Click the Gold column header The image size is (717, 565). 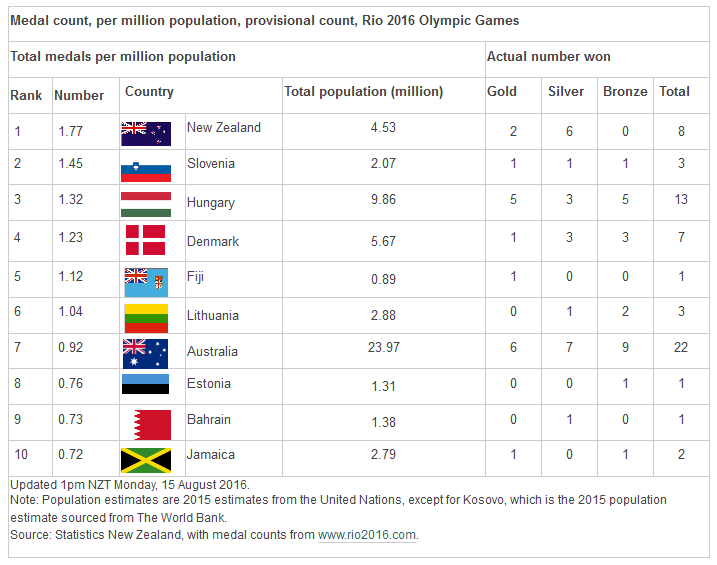point(502,91)
